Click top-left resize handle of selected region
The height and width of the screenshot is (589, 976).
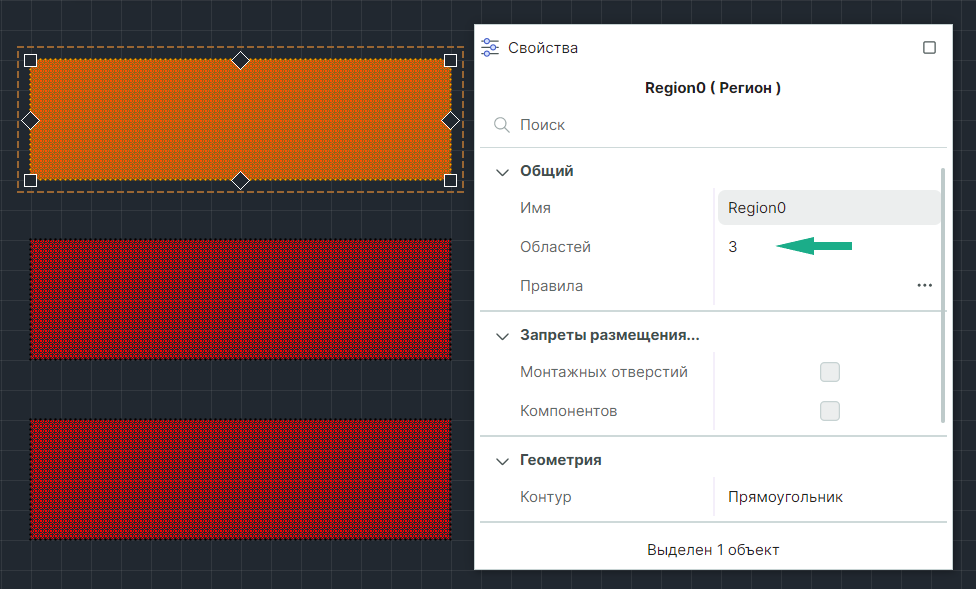tap(30, 60)
